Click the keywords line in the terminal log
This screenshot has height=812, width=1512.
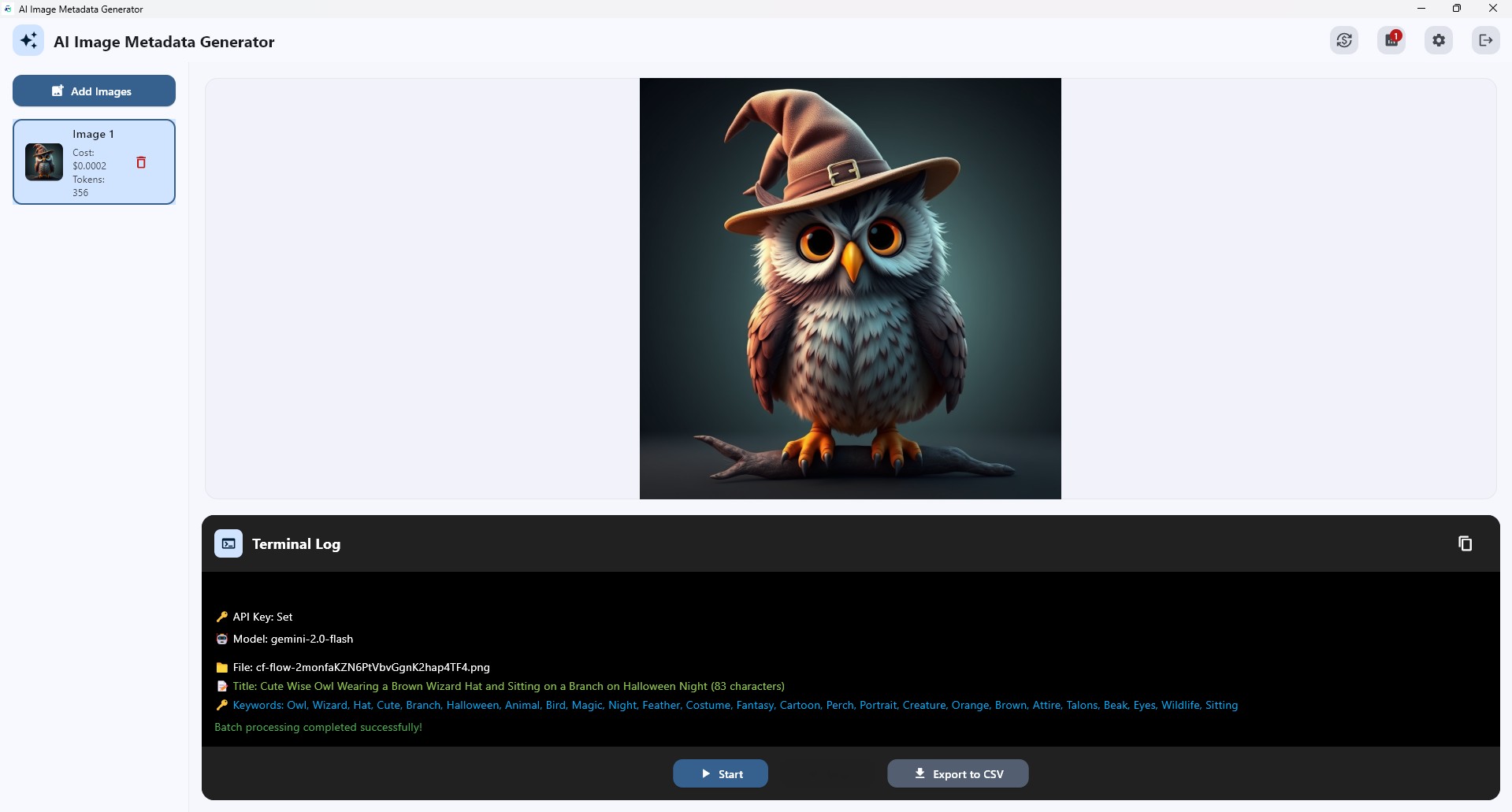coord(725,705)
